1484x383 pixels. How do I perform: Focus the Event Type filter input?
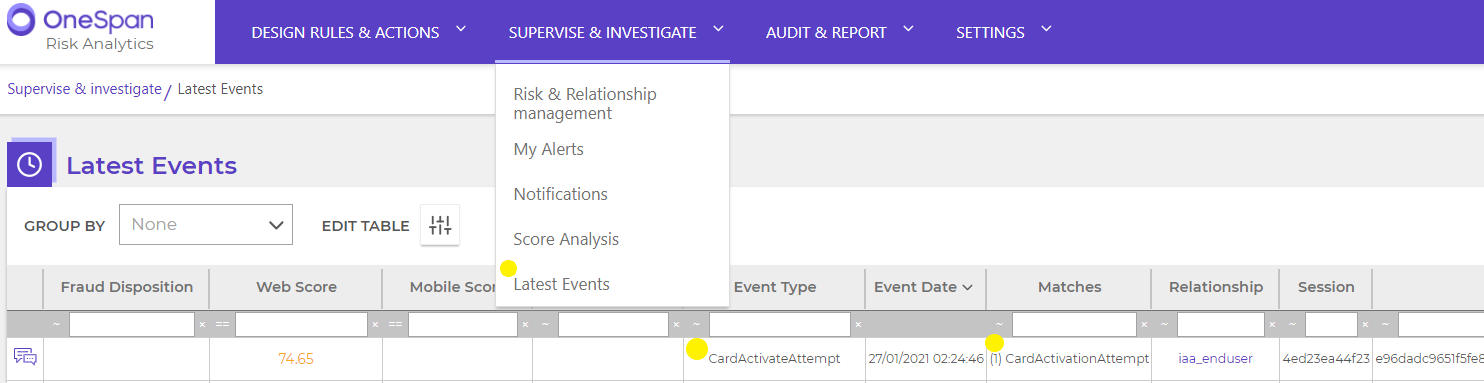click(780, 325)
